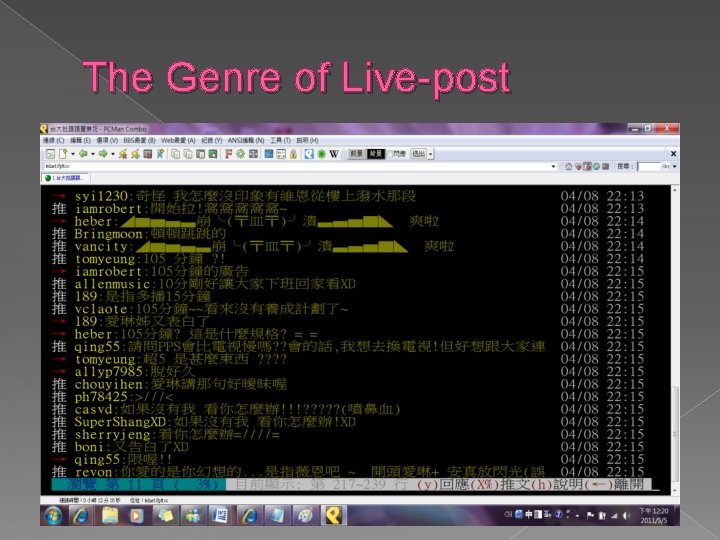Open the Web最愛 (A) menu
Screen dimensions: 720x540
coord(178,141)
